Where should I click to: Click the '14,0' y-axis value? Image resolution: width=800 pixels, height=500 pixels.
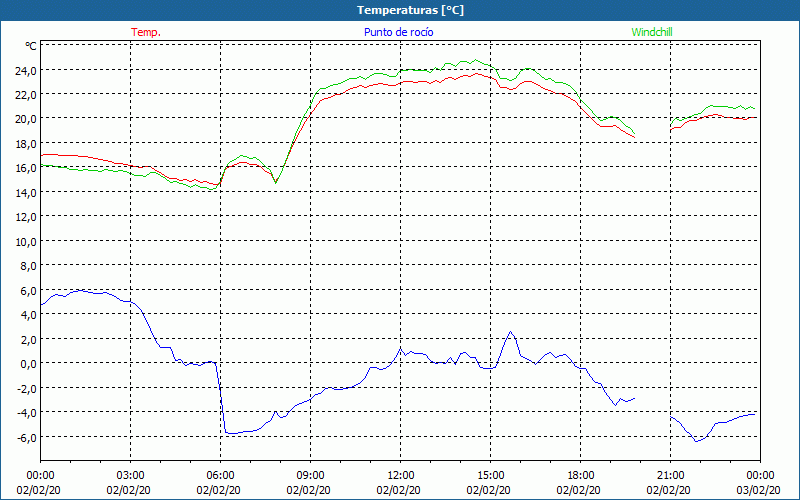coord(26,193)
